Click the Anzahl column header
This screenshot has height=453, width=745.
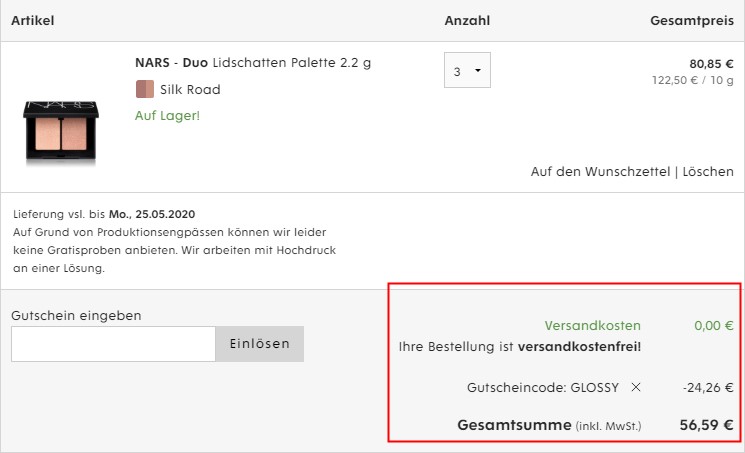(x=467, y=20)
